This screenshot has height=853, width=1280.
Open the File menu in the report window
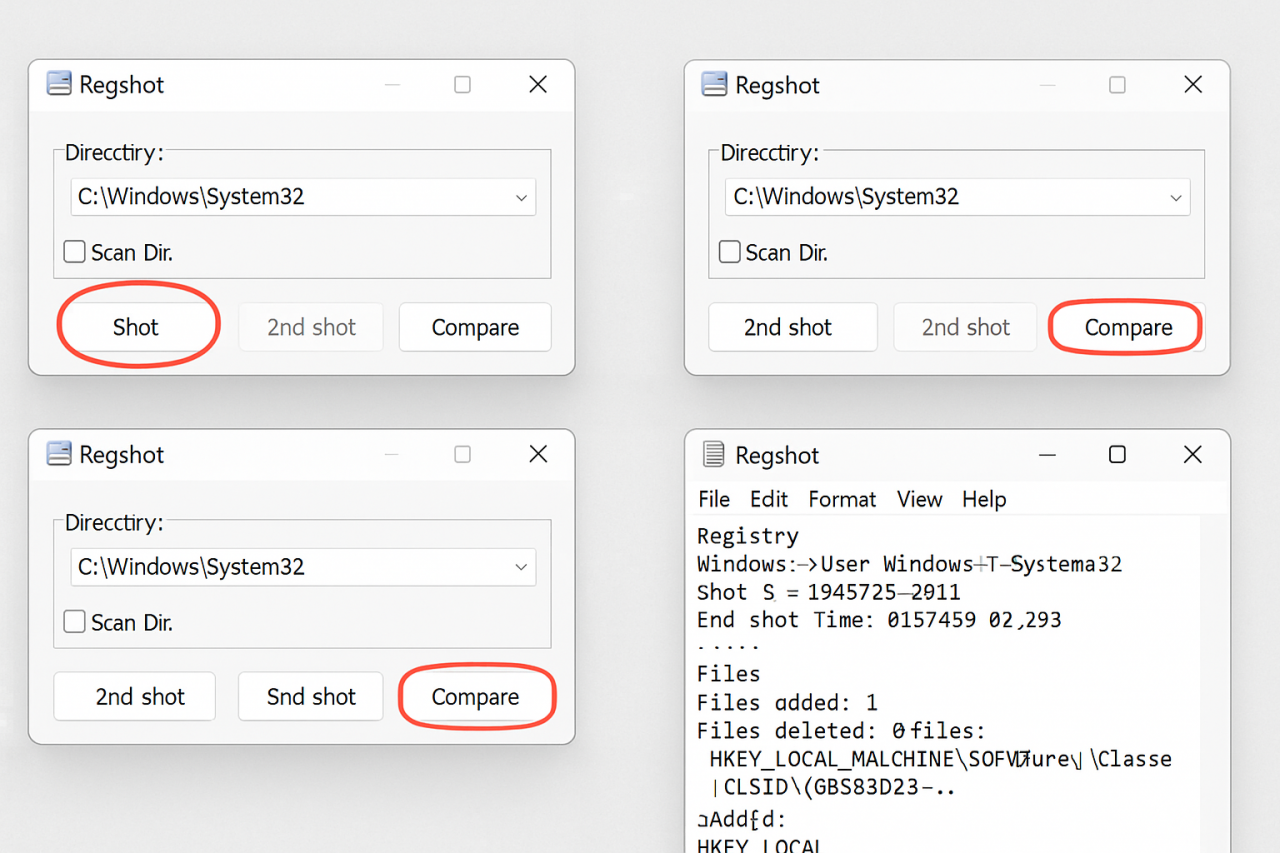[714, 499]
